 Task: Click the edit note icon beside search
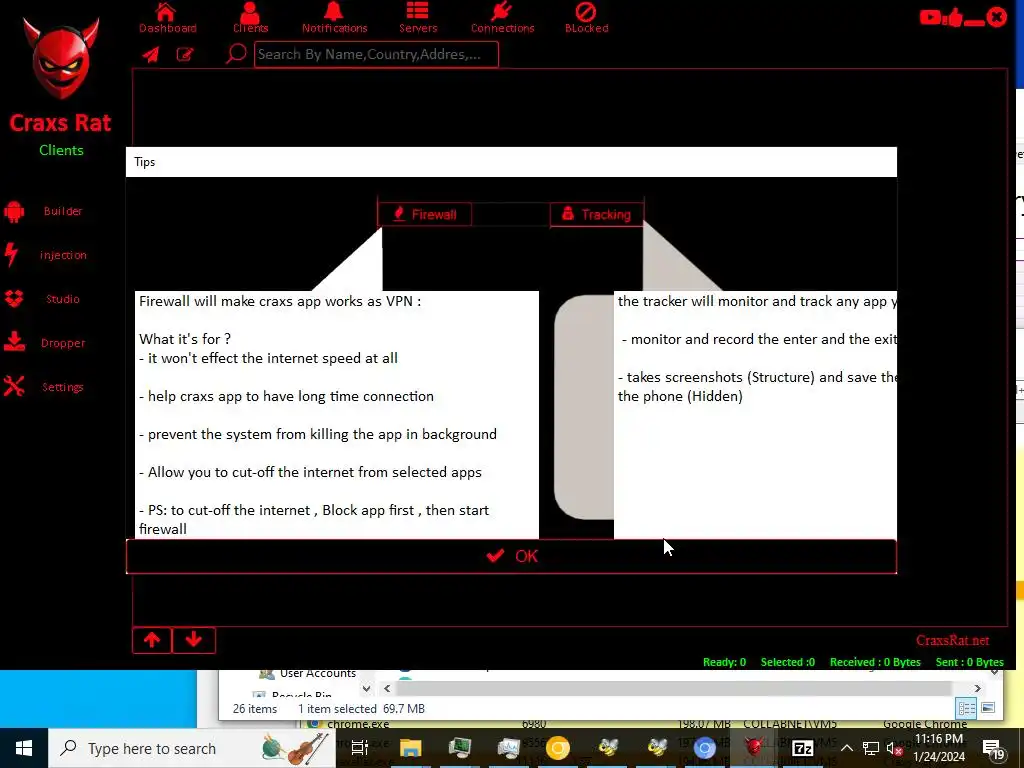click(x=185, y=54)
